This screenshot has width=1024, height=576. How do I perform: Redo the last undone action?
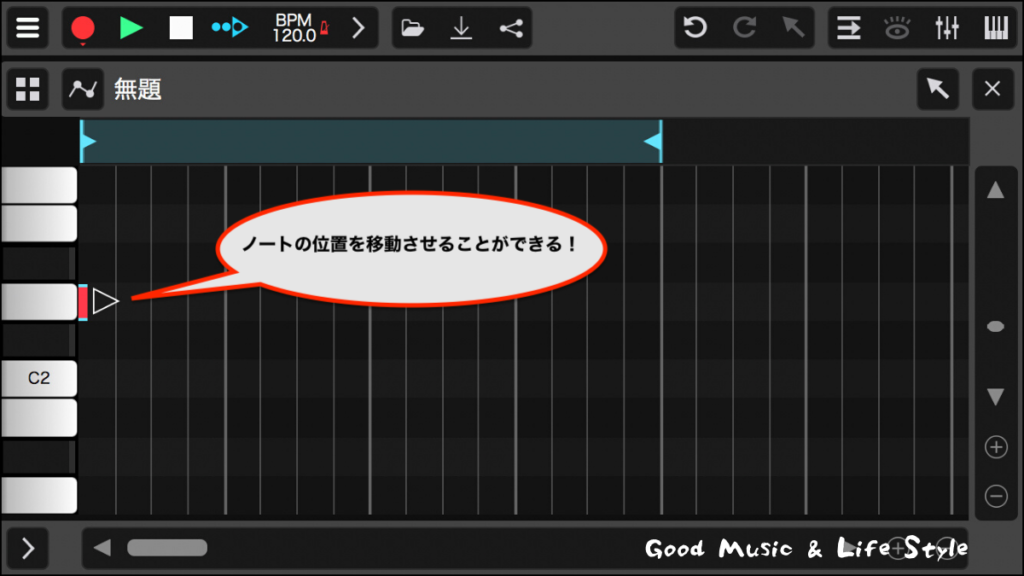tap(744, 28)
